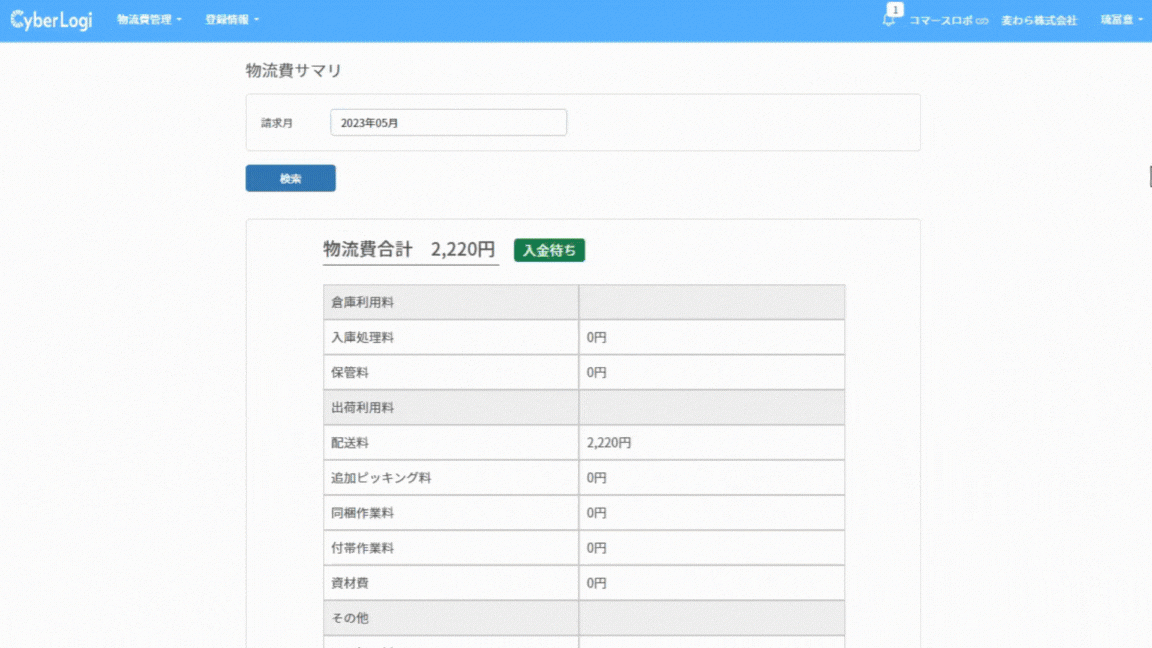Click the 同梱作業料 row label
The height and width of the screenshot is (648, 1152).
(x=362, y=513)
